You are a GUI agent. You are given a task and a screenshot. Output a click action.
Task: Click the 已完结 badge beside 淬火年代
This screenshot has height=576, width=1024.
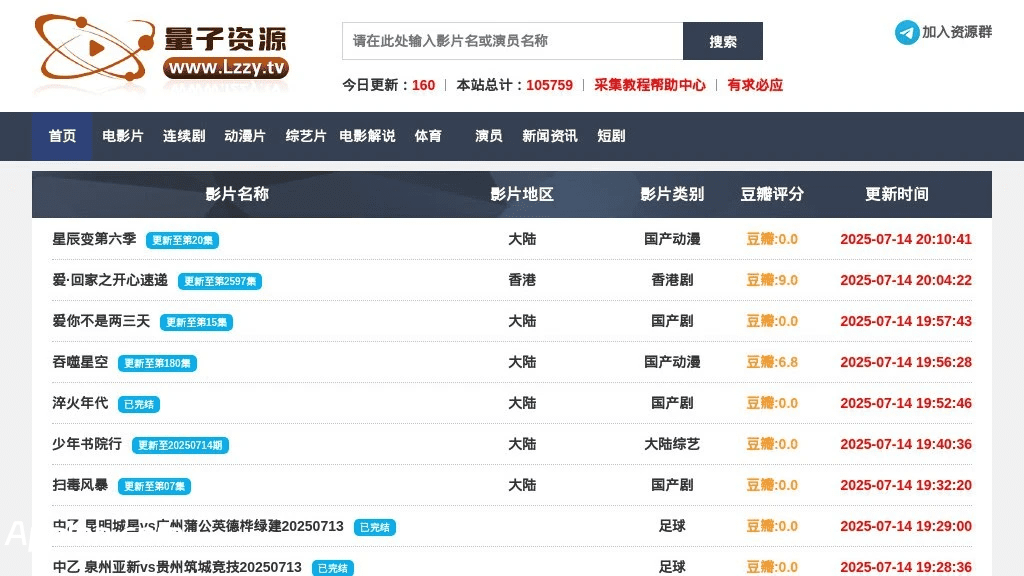138,404
